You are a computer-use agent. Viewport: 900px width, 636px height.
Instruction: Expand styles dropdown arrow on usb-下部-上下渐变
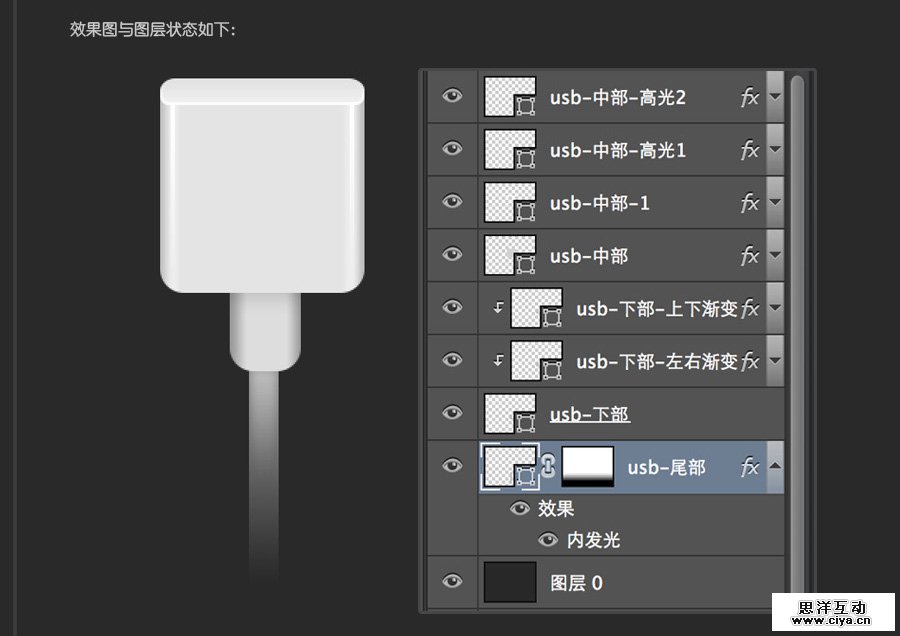[775, 308]
